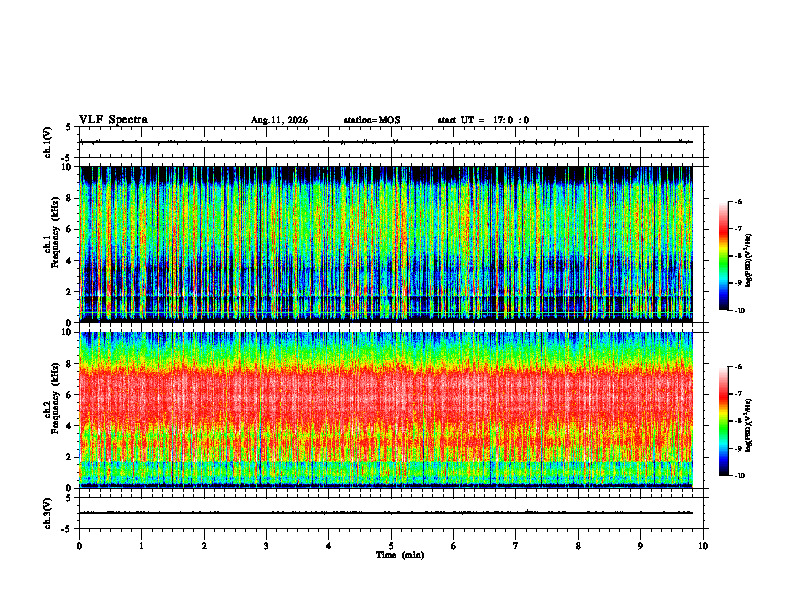
Task: Click the Time (min) axis label
Action: coord(400,555)
